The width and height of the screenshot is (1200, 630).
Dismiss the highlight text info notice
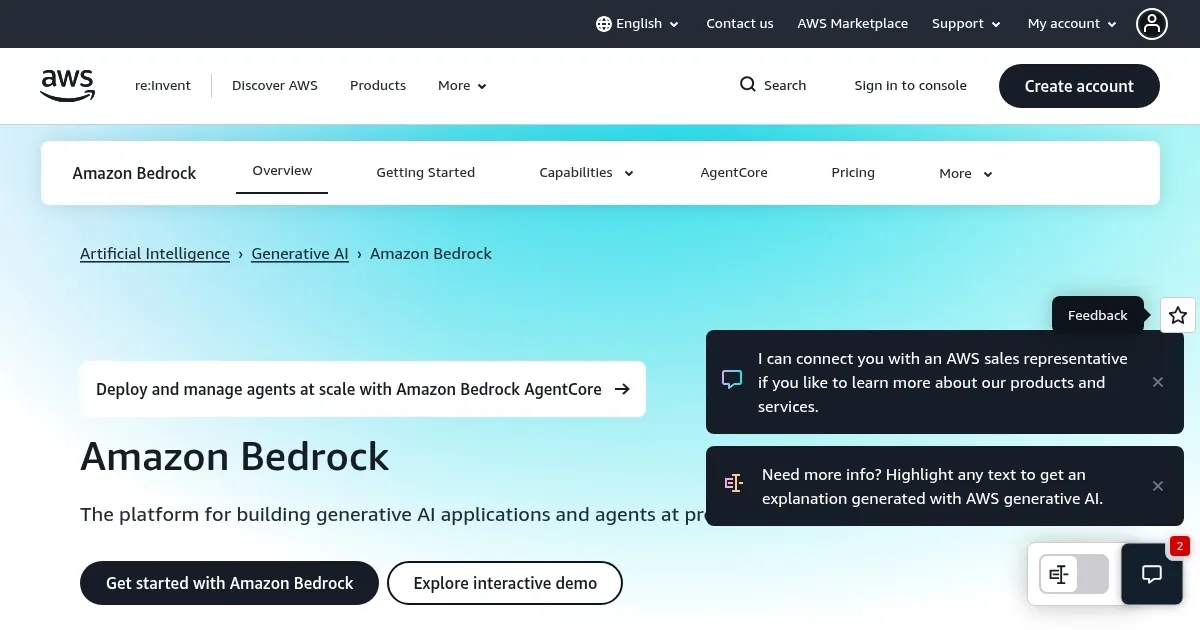point(1158,486)
